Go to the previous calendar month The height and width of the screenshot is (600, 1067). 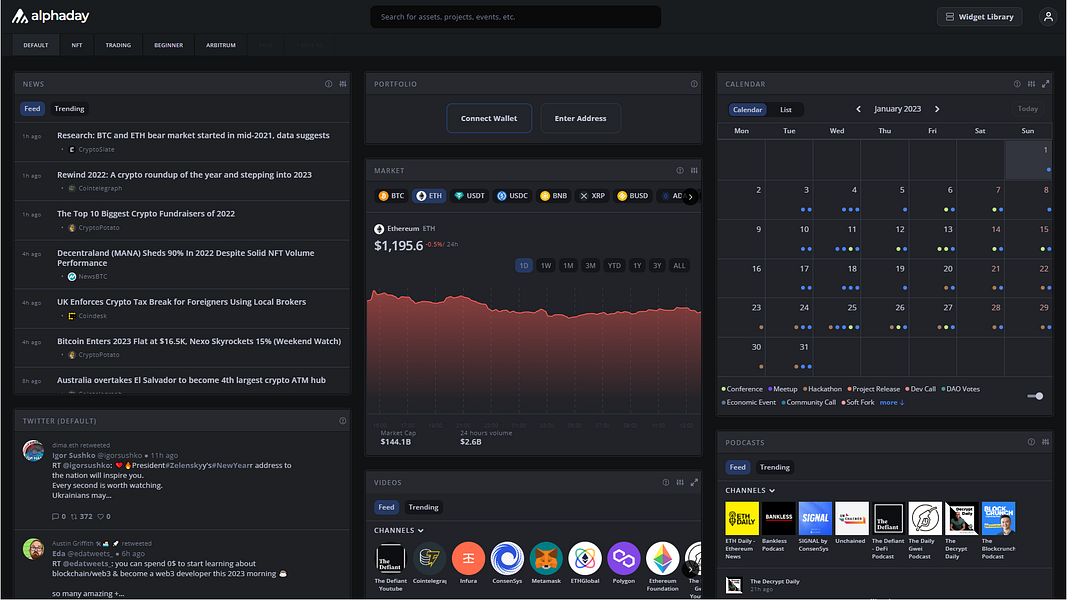(x=858, y=109)
